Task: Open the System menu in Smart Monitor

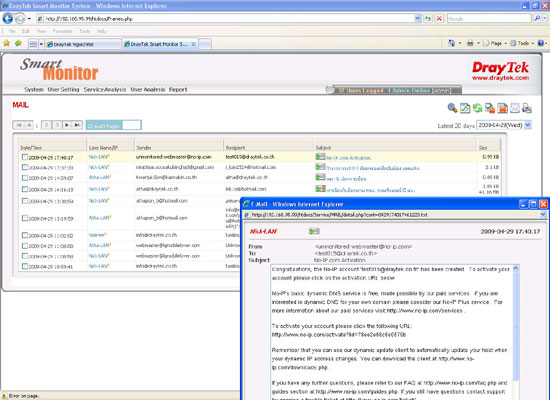Action: click(34, 89)
